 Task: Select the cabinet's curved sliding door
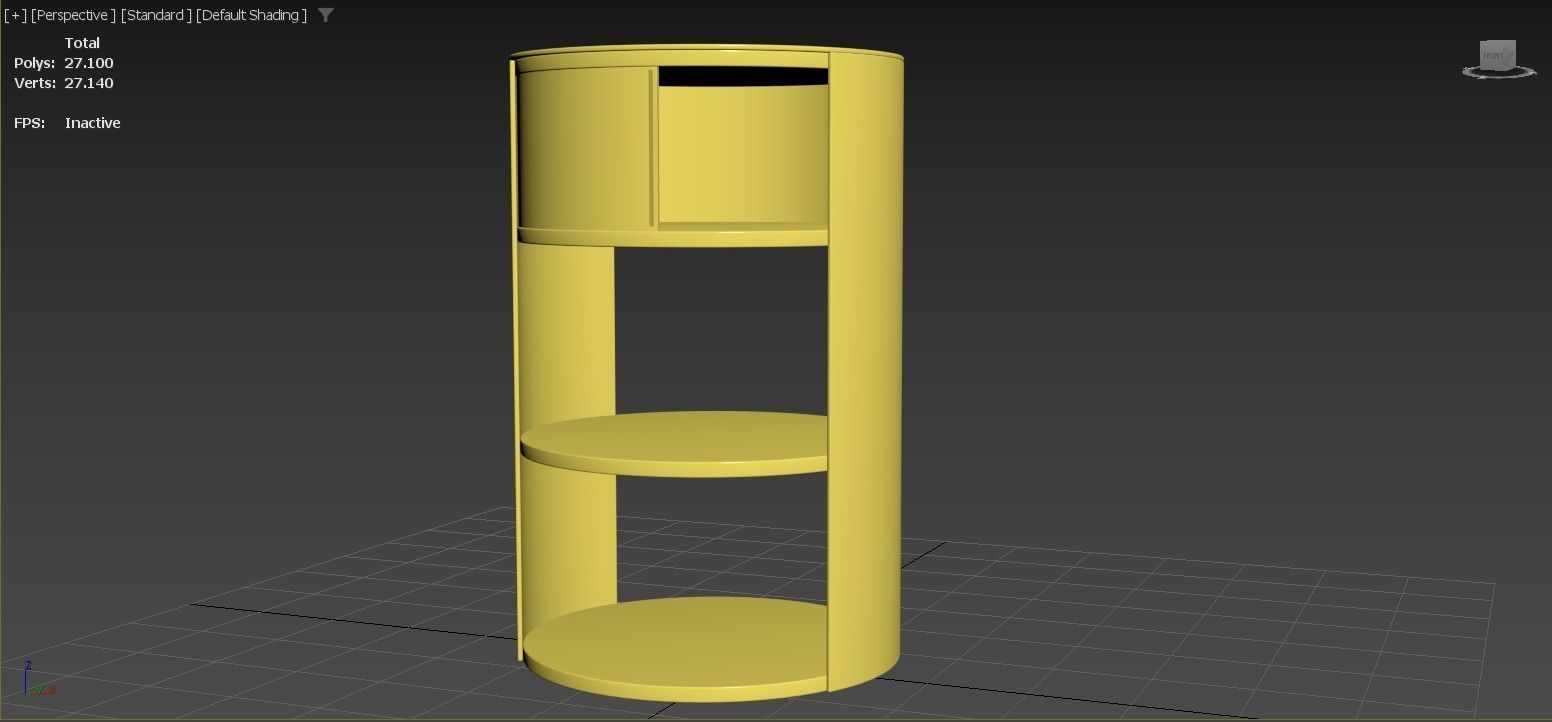586,148
